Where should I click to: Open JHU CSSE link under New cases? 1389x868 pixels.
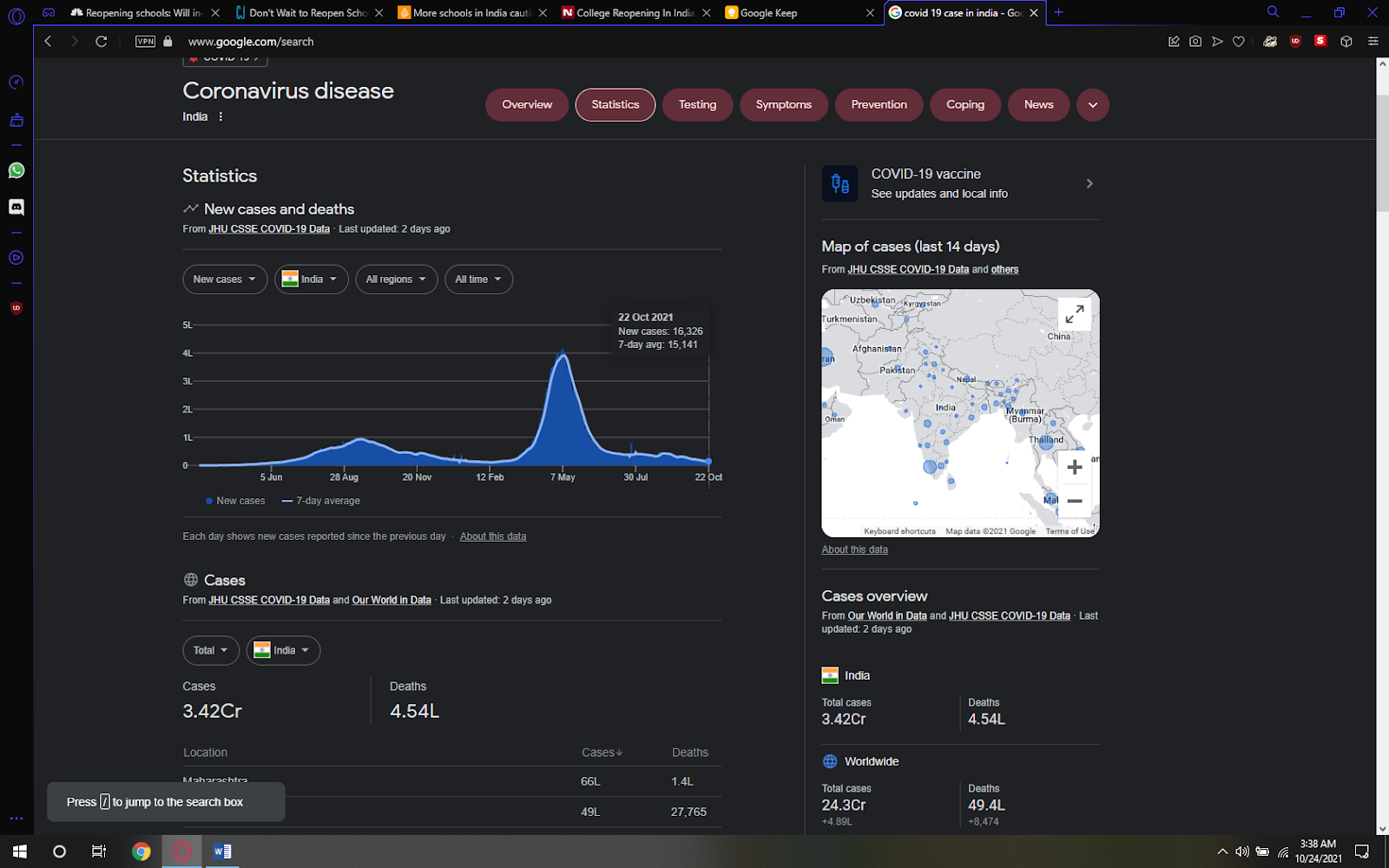point(269,229)
